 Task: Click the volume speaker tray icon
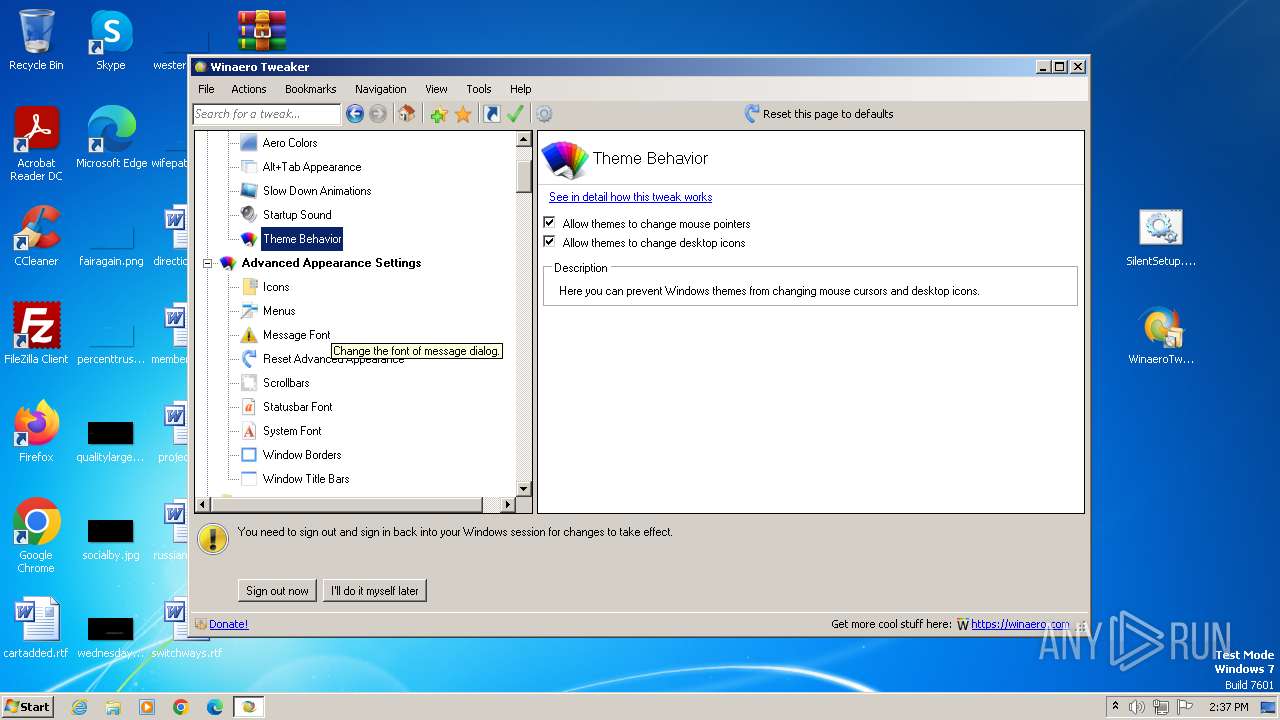(x=1137, y=707)
